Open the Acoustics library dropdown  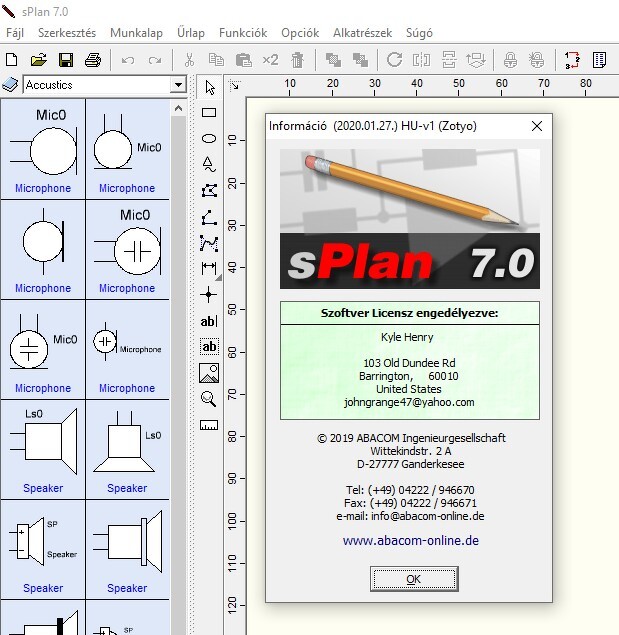point(178,85)
